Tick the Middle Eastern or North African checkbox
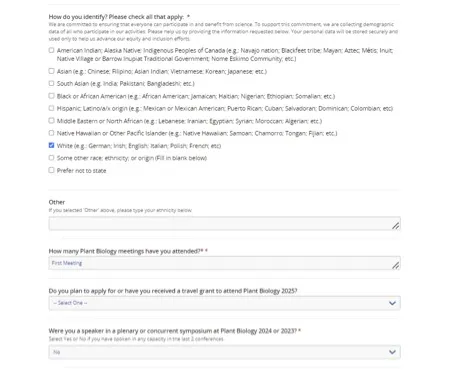Image resolution: width=468 pixels, height=374 pixels. pos(51,121)
